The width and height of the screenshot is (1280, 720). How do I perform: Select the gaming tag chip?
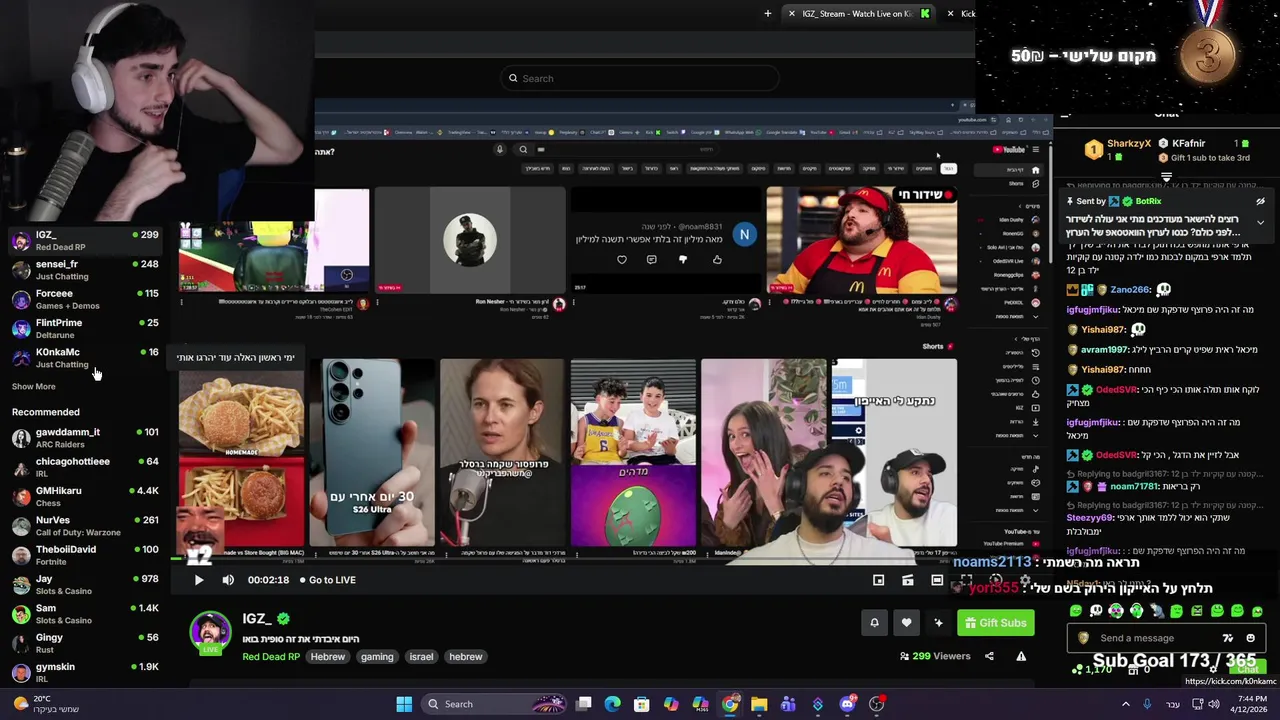coord(377,657)
